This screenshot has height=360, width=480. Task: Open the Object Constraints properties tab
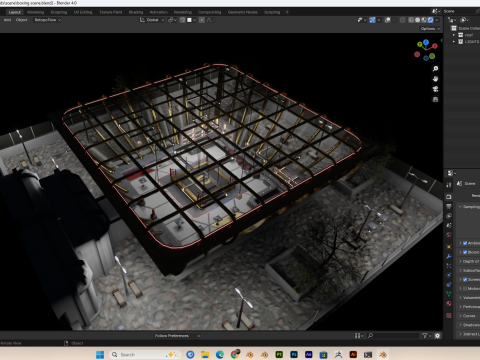[x=449, y=285]
